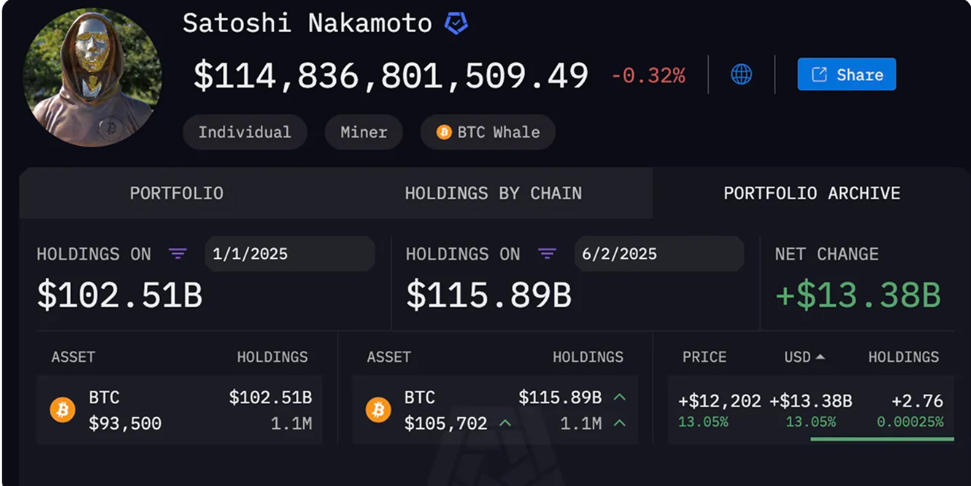Image resolution: width=971 pixels, height=486 pixels.
Task: Click the Bitcoin icon in the 1/1/2025 holdings row
Action: coord(63,410)
